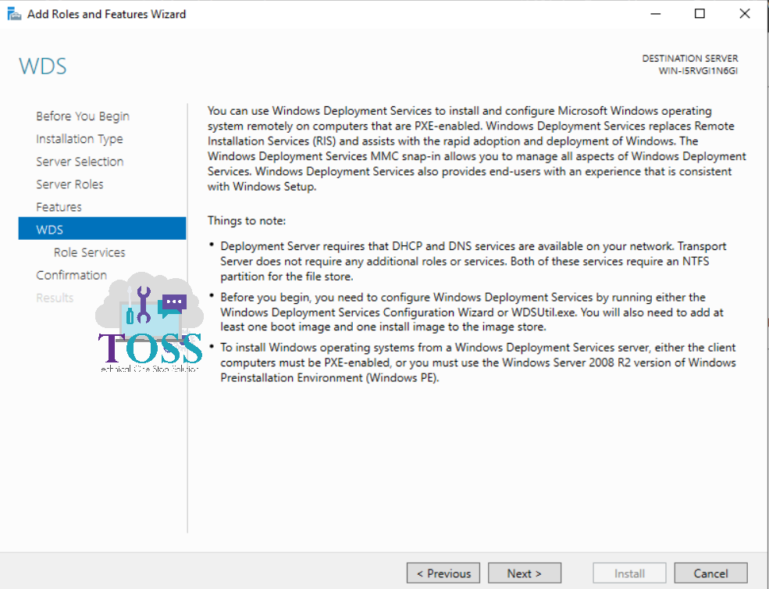Open the Features step in the sidebar
Image resolution: width=769 pixels, height=589 pixels.
(59, 207)
